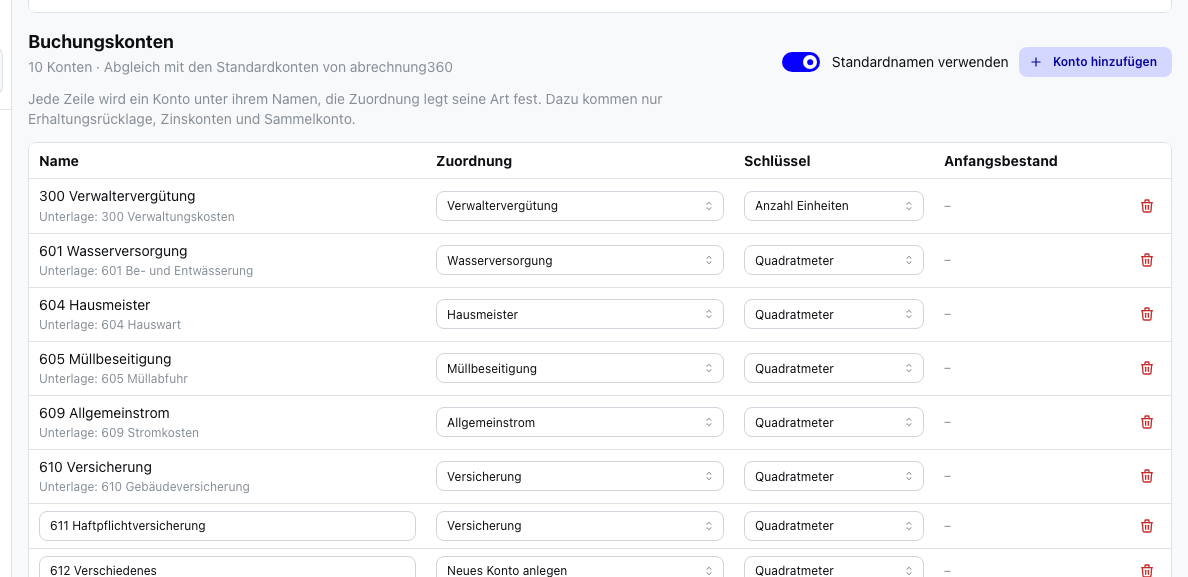Screen dimensions: 1188x577
Task: Click Unterlage: 300 Verwaltungskosten text
Action: 137,217
